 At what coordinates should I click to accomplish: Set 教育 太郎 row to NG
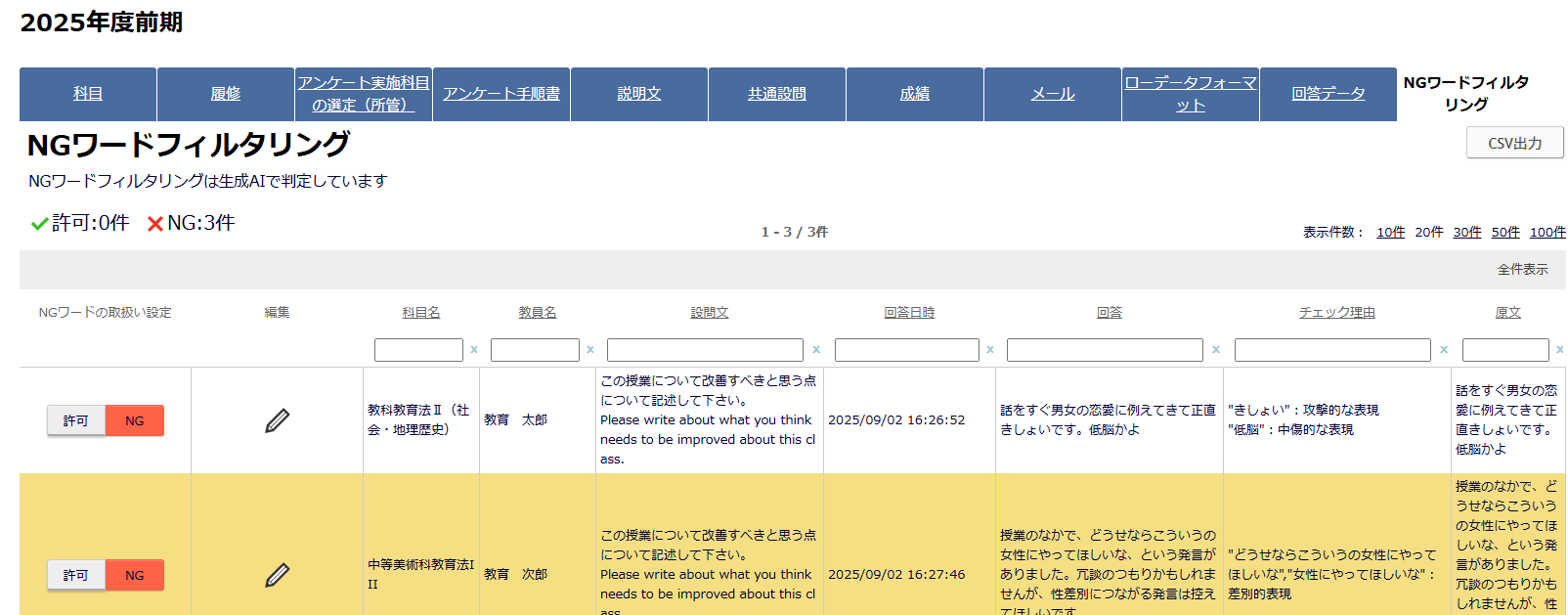pyautogui.click(x=135, y=420)
